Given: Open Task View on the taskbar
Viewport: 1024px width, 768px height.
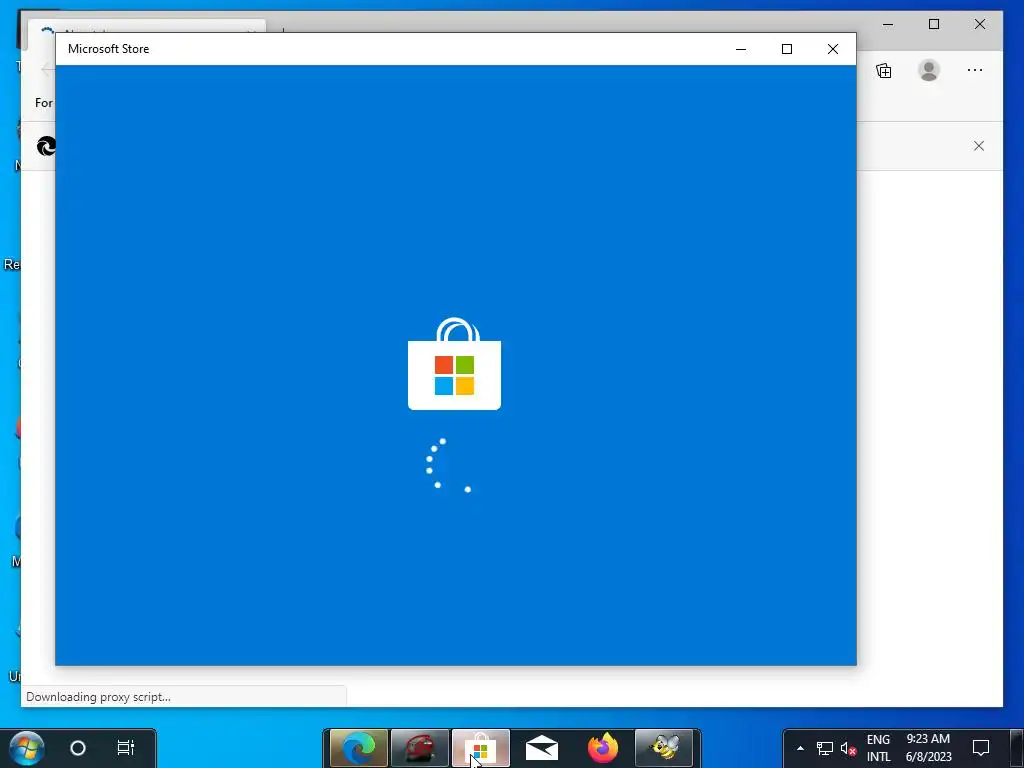Looking at the screenshot, I should [x=125, y=748].
